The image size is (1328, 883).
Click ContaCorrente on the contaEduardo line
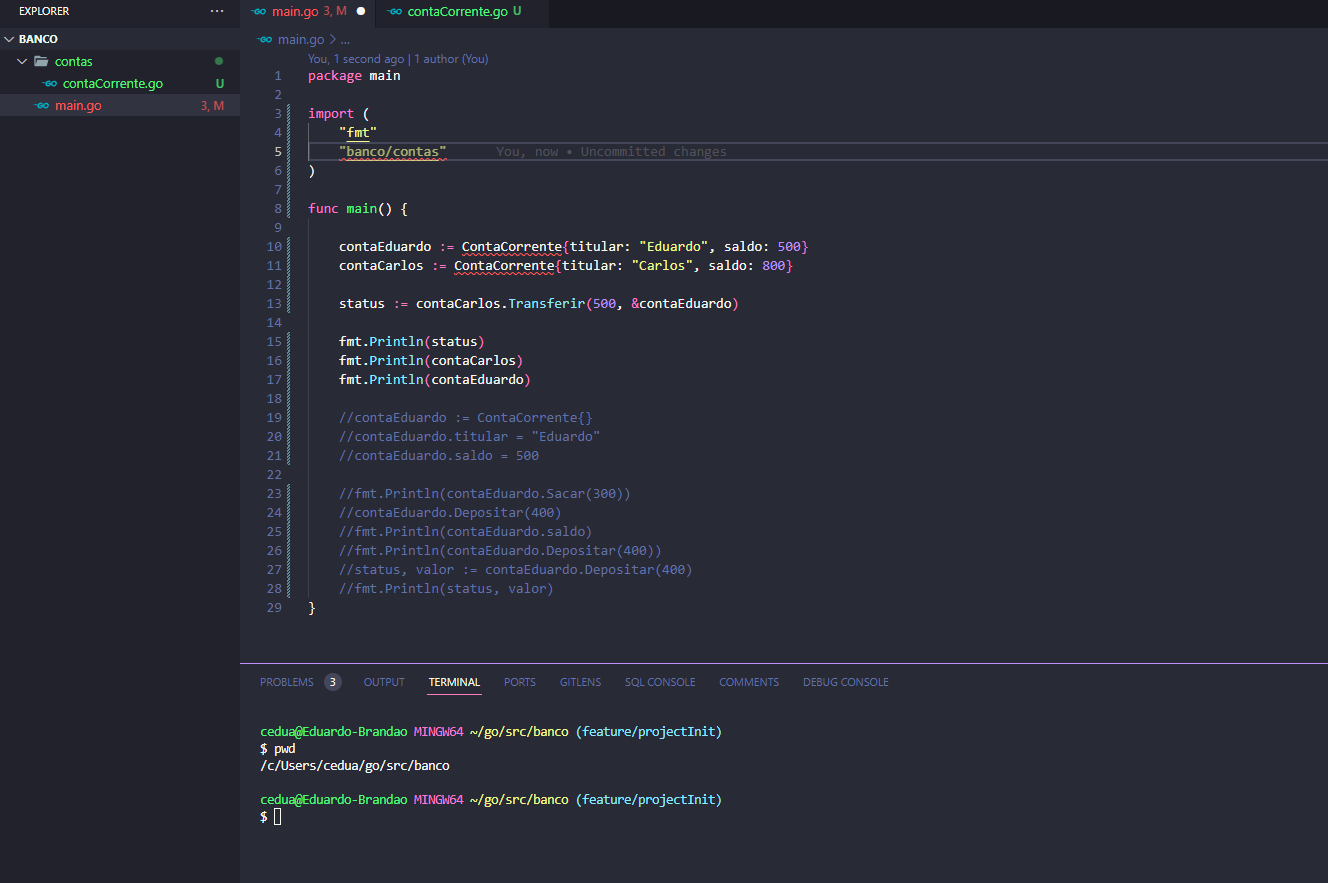(512, 246)
